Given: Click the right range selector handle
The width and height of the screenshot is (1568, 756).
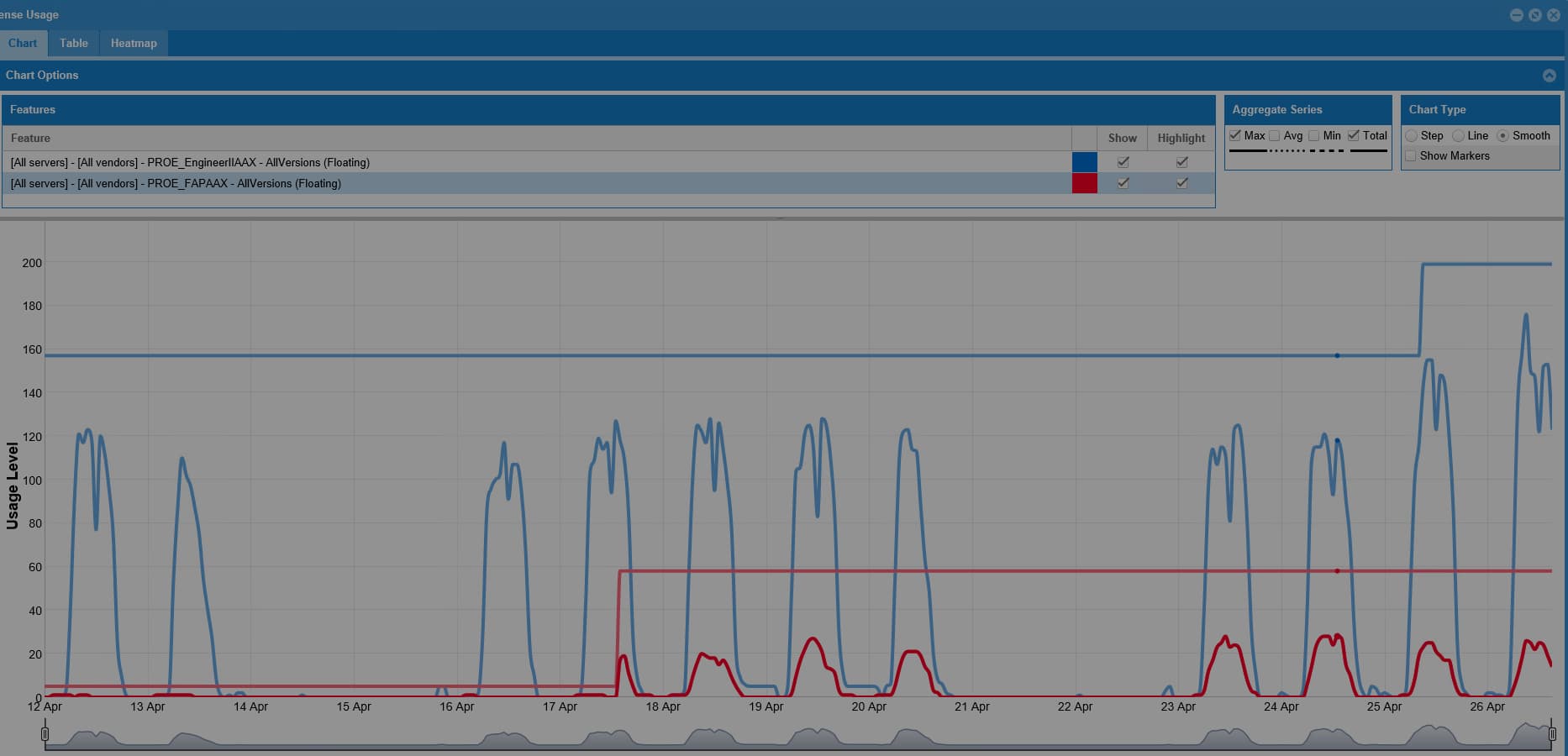Looking at the screenshot, I should pyautogui.click(x=1552, y=734).
